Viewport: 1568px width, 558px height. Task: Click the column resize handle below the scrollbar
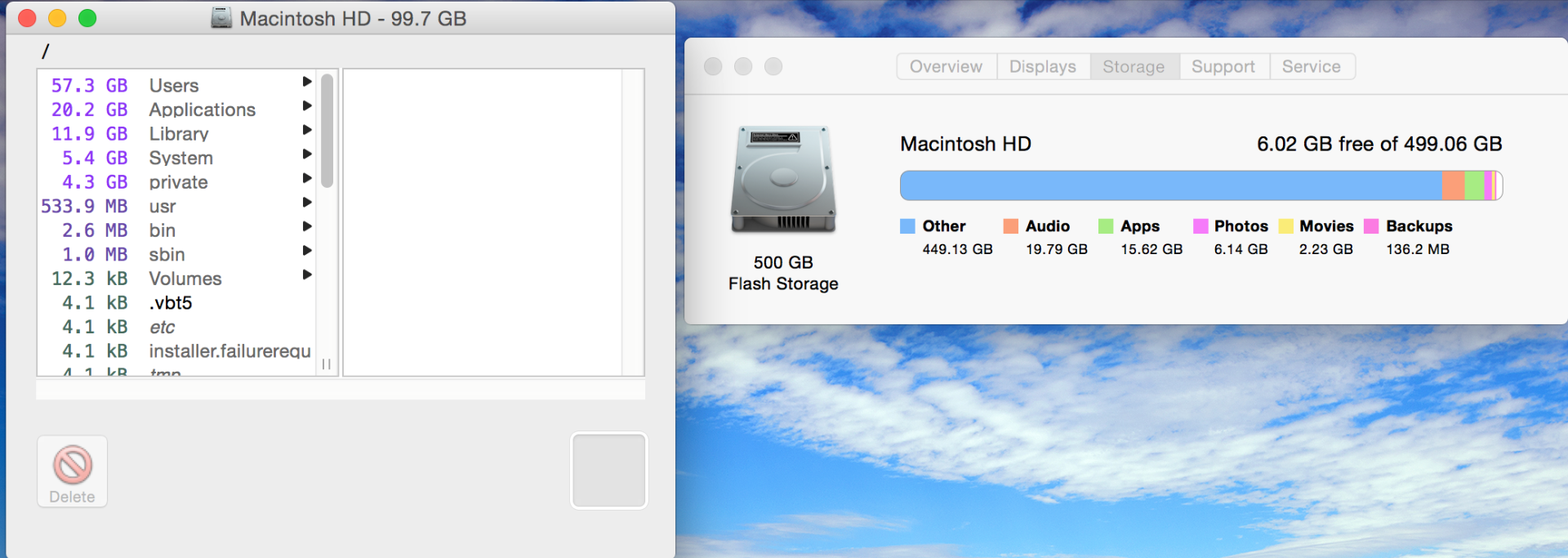[x=327, y=364]
